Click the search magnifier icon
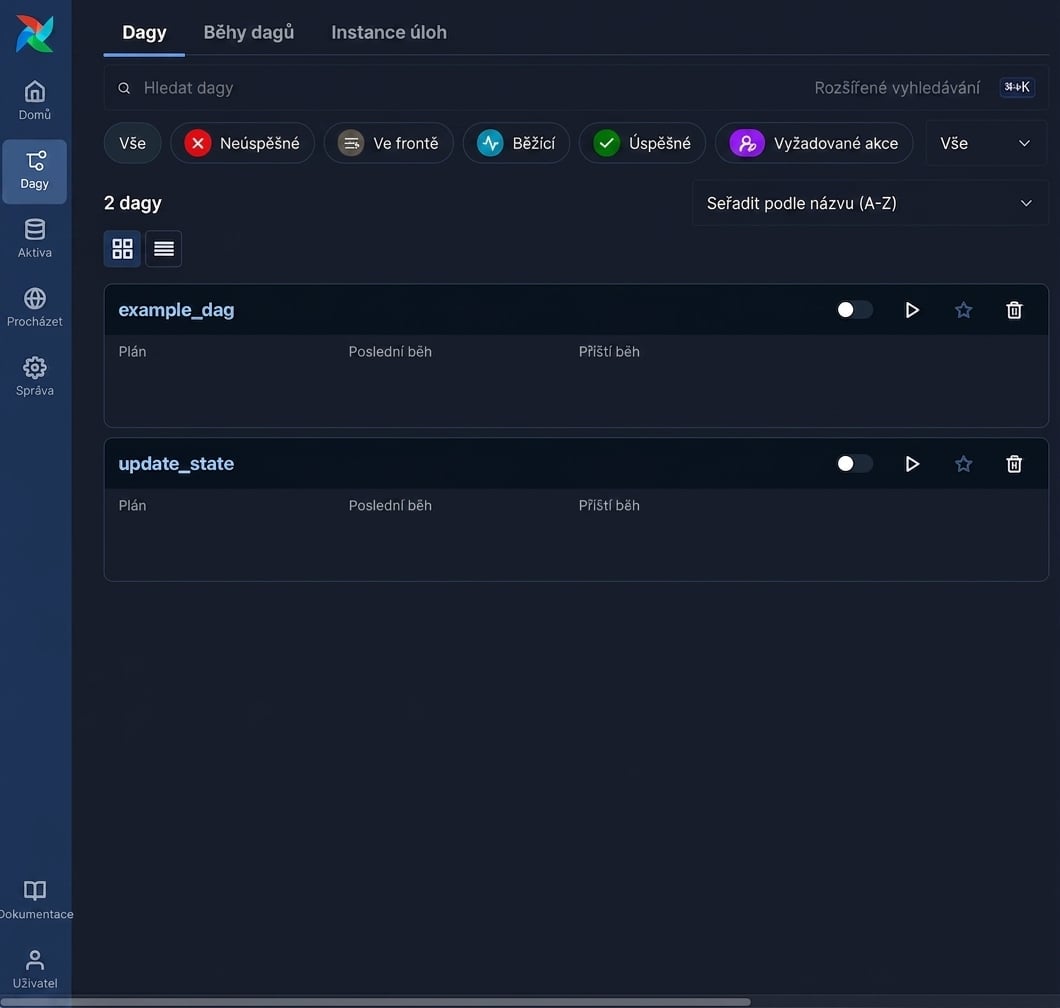The image size is (1060, 1008). tap(124, 88)
